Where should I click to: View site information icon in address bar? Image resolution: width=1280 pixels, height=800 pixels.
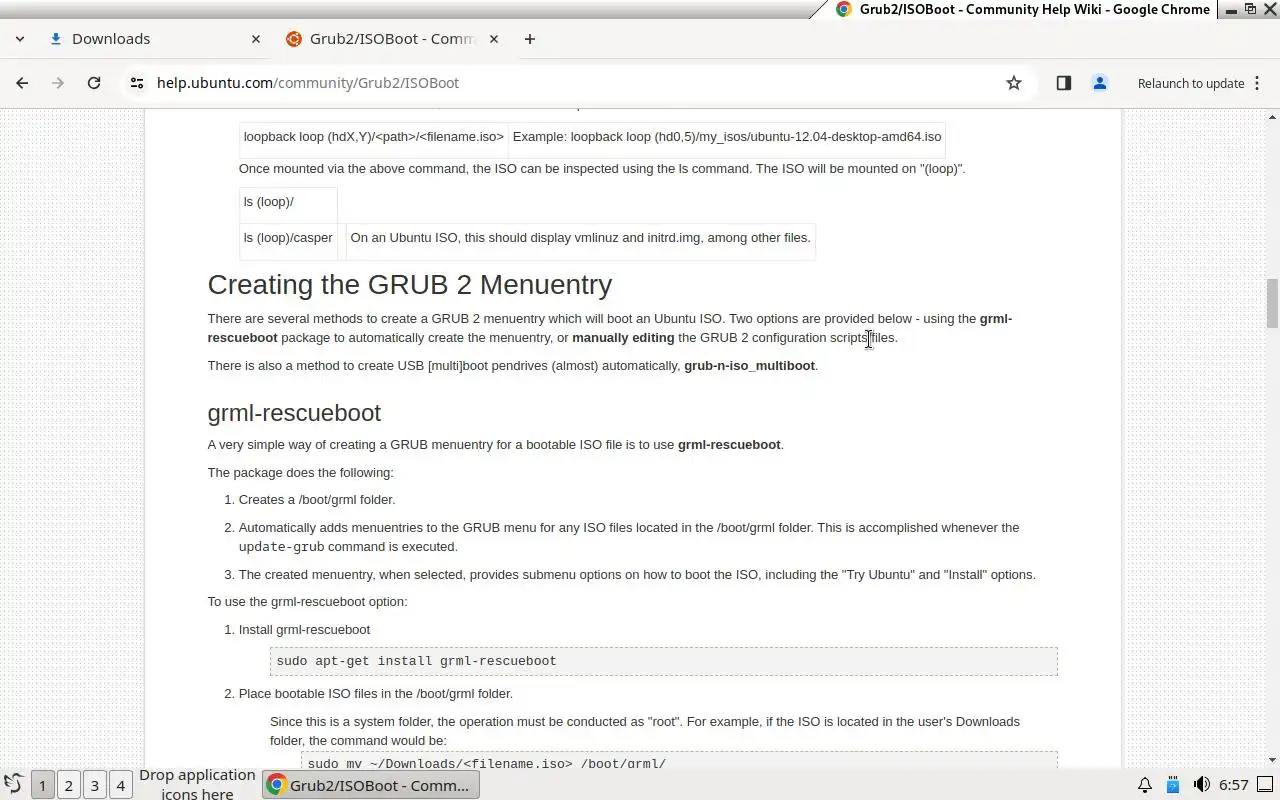pos(137,83)
